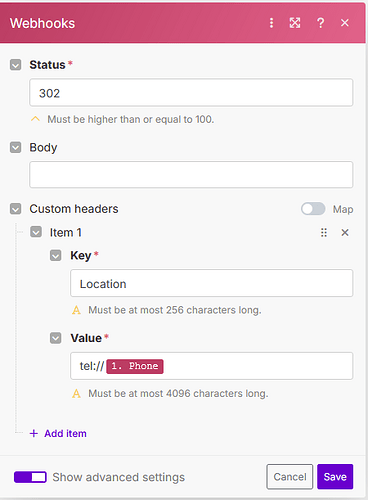Cancel the webhook configuration

pyautogui.click(x=290, y=477)
